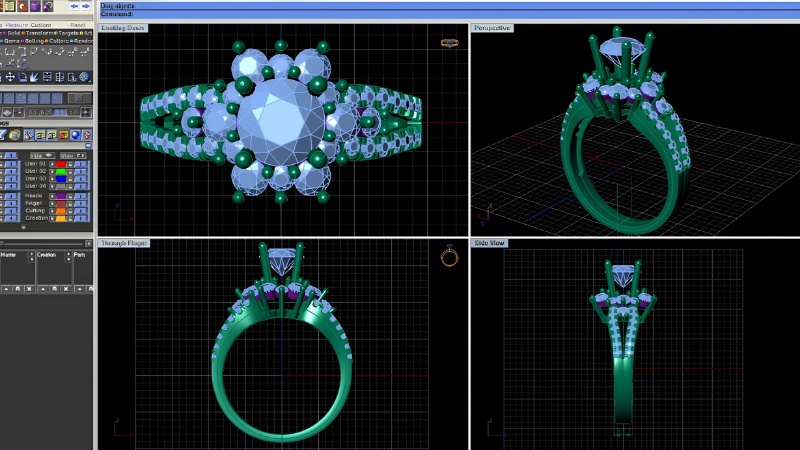The width and height of the screenshot is (800, 450).
Task: Expand the arrow beside Cutting layer
Action: [x=52, y=210]
